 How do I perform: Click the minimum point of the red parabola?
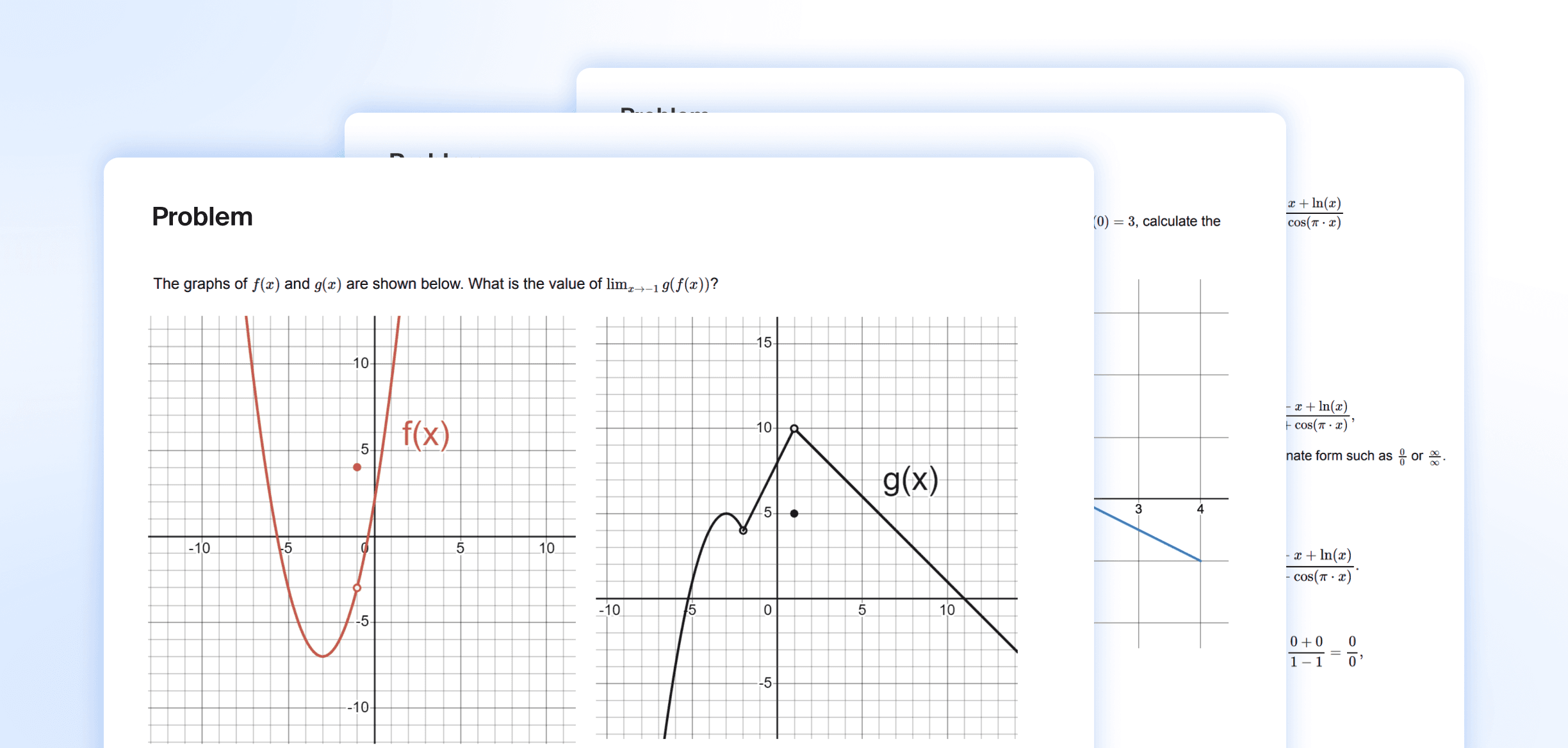coord(323,656)
